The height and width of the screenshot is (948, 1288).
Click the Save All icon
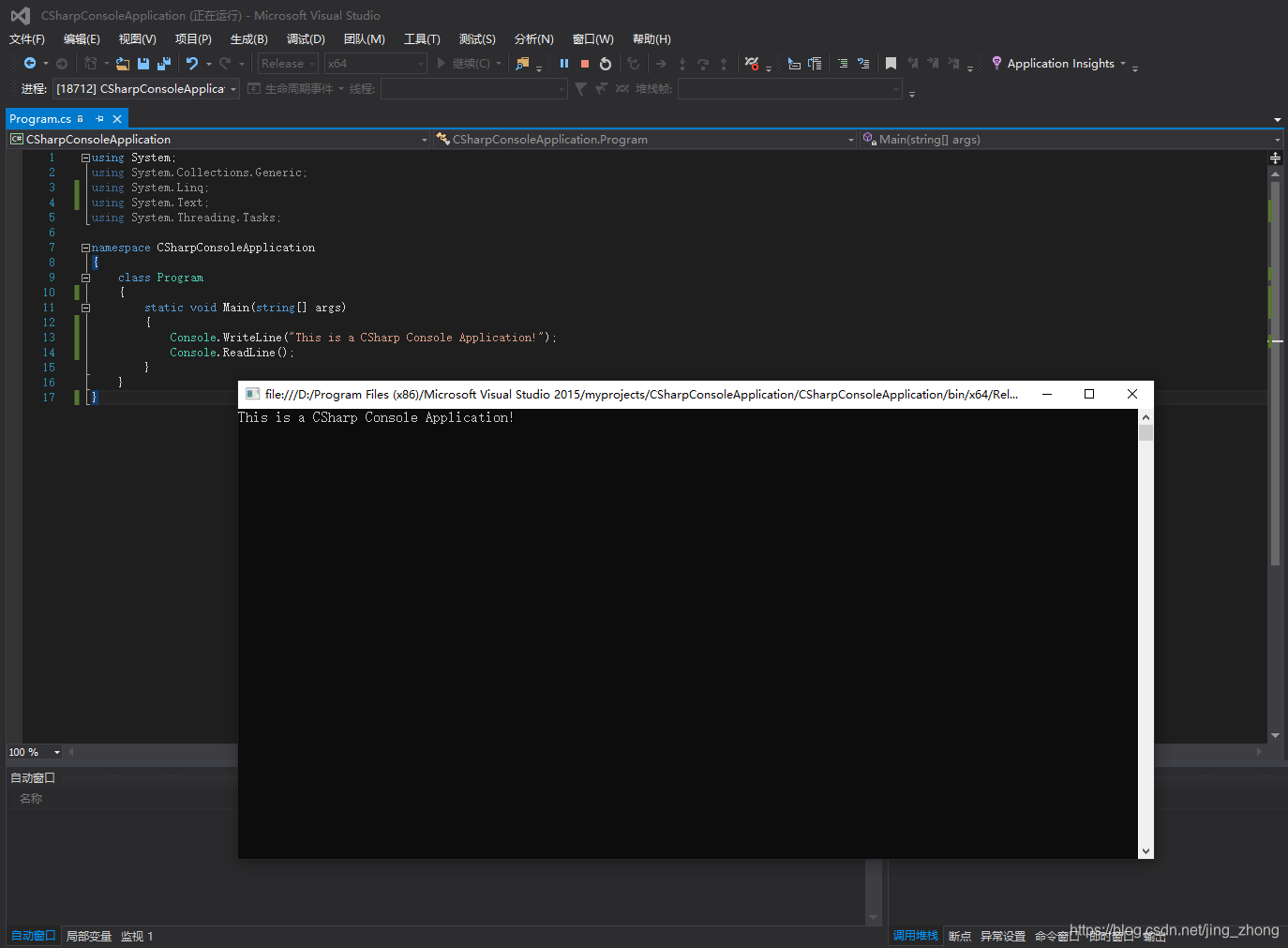tap(164, 64)
